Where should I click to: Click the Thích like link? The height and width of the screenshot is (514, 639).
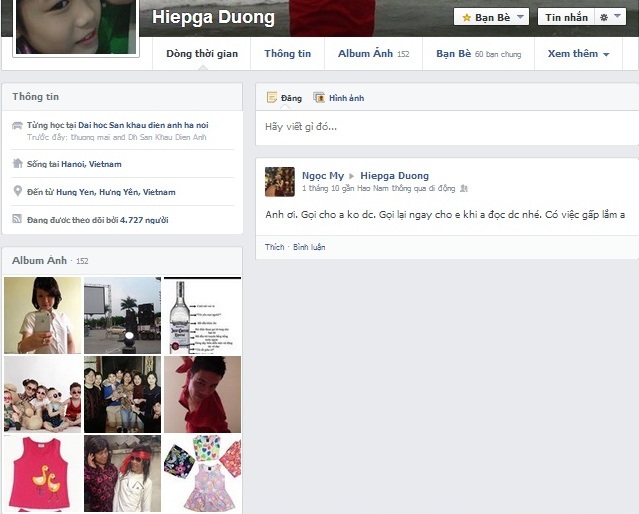[274, 246]
